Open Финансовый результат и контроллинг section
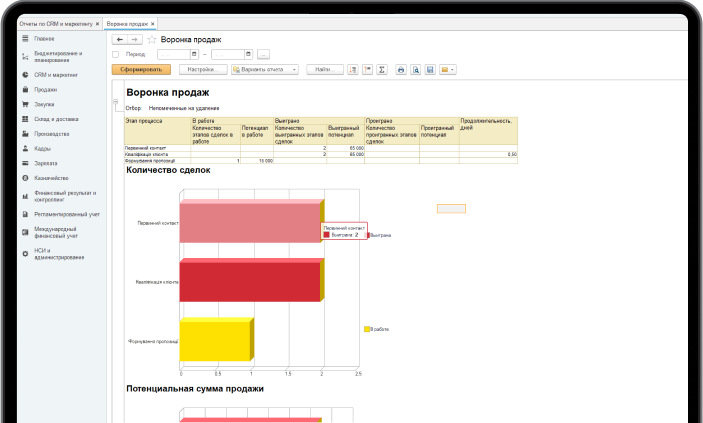This screenshot has height=423, width=703. [x=65, y=196]
